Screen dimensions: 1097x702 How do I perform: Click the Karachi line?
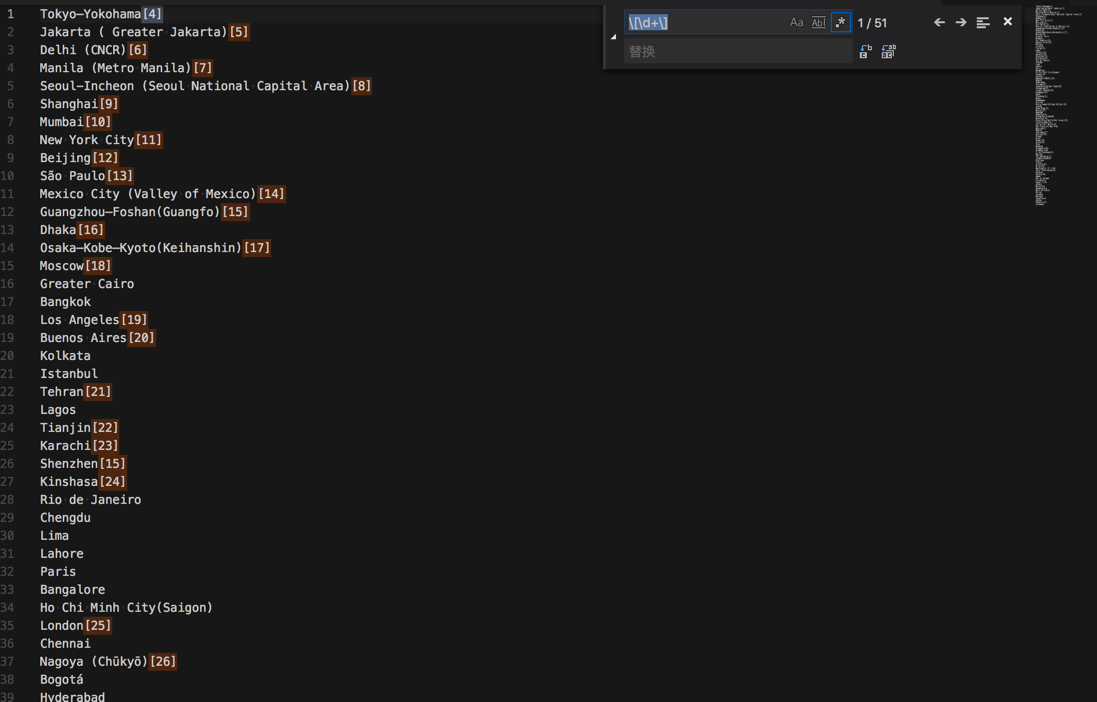pyautogui.click(x=65, y=445)
